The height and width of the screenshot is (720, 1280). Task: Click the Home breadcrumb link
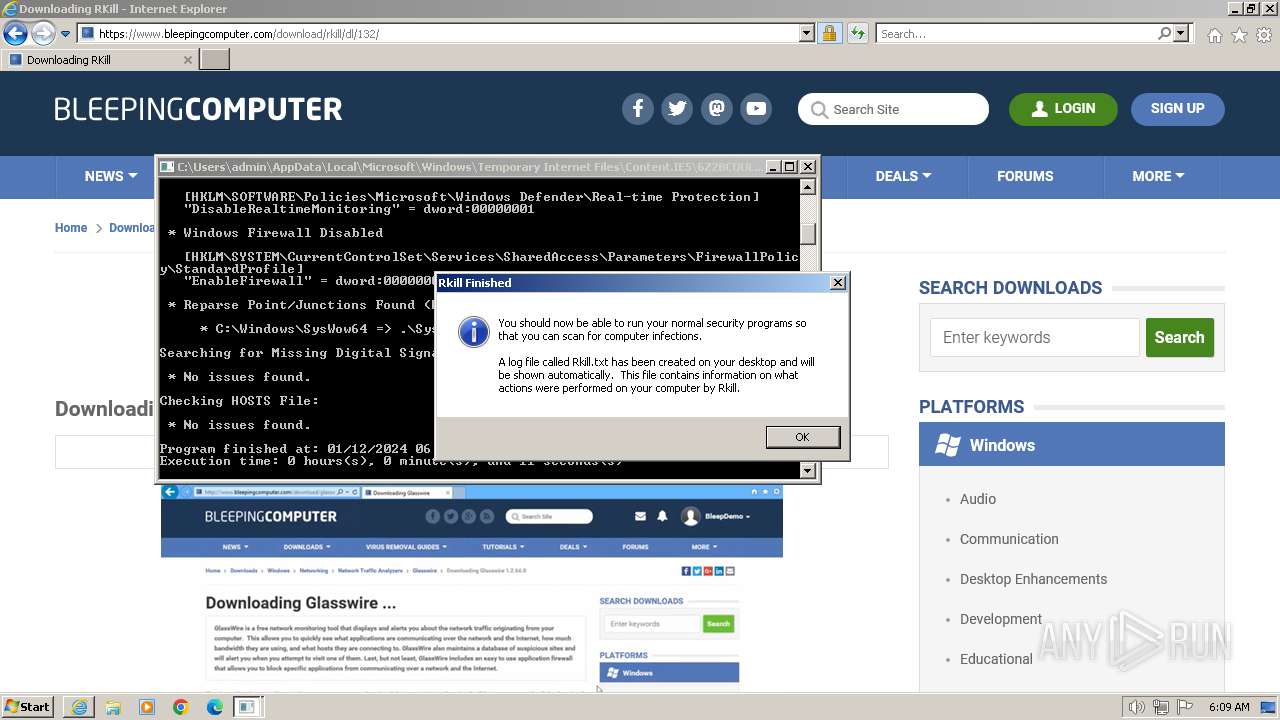pos(71,228)
